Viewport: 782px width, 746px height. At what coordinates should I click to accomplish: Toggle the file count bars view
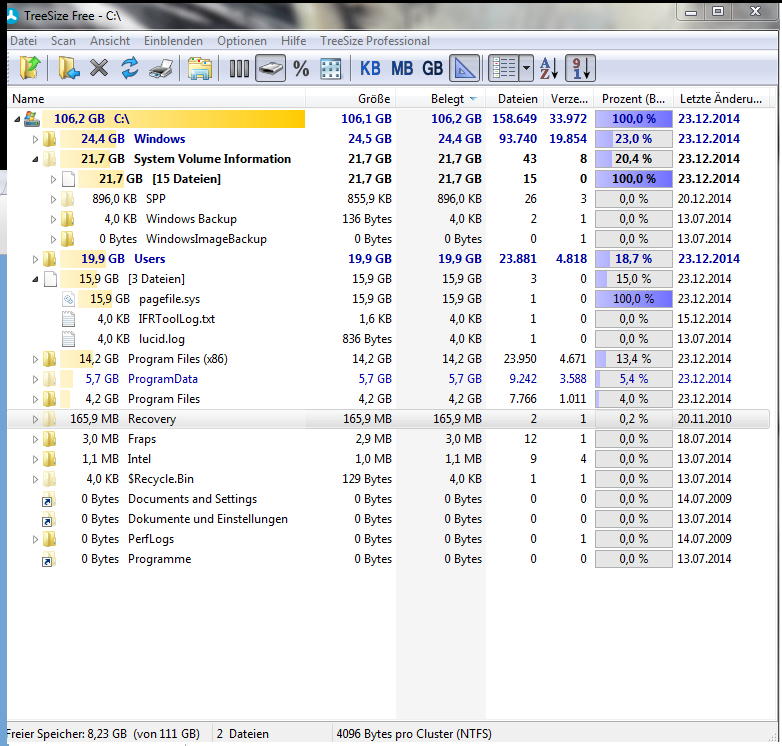239,68
